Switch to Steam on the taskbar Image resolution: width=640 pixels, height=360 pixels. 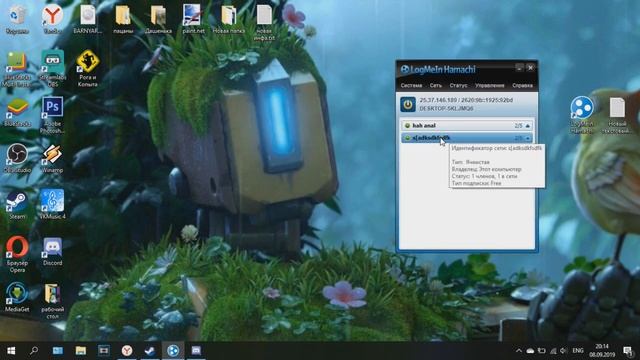(x=150, y=351)
